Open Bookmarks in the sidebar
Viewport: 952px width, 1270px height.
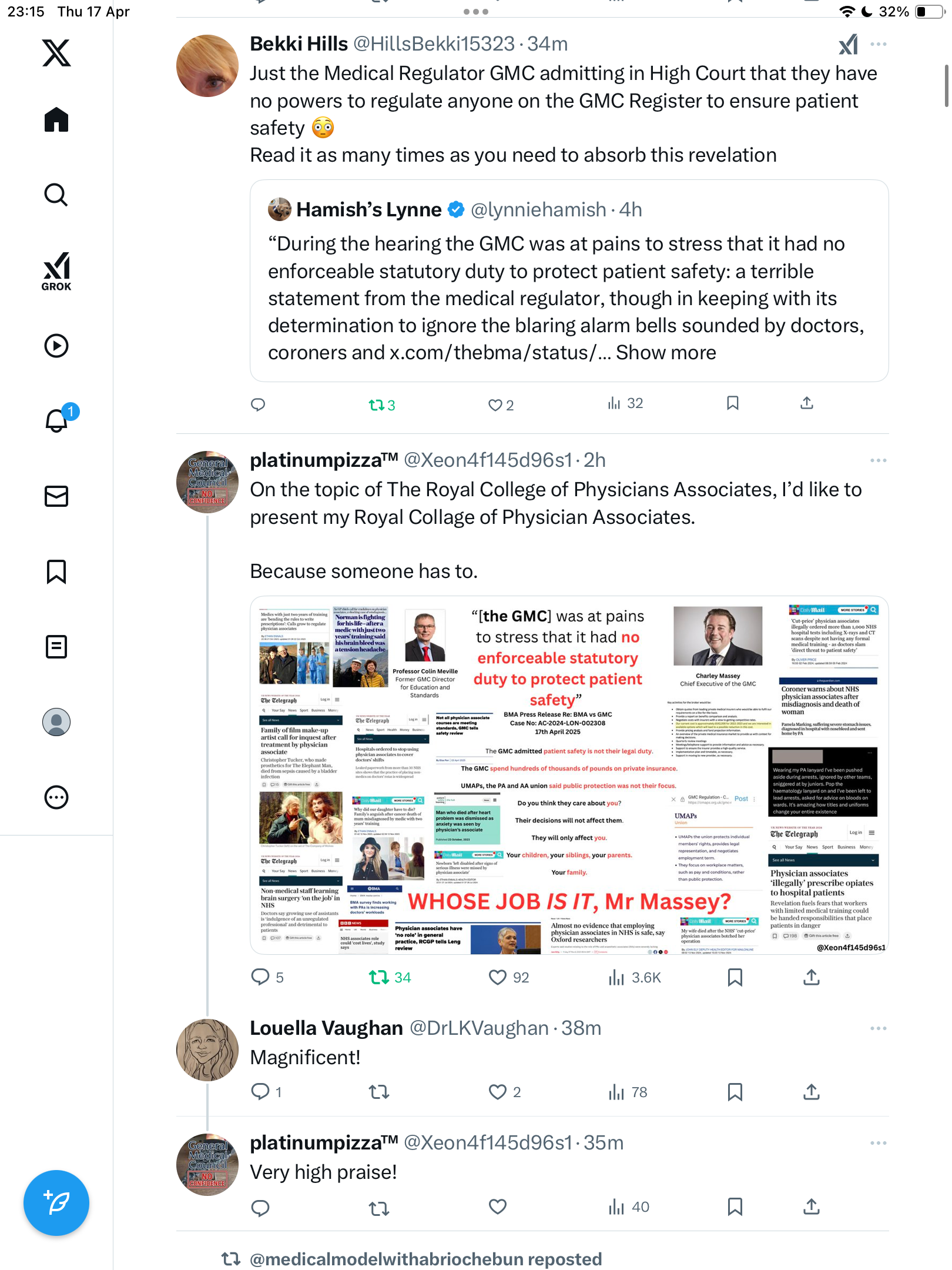click(56, 571)
